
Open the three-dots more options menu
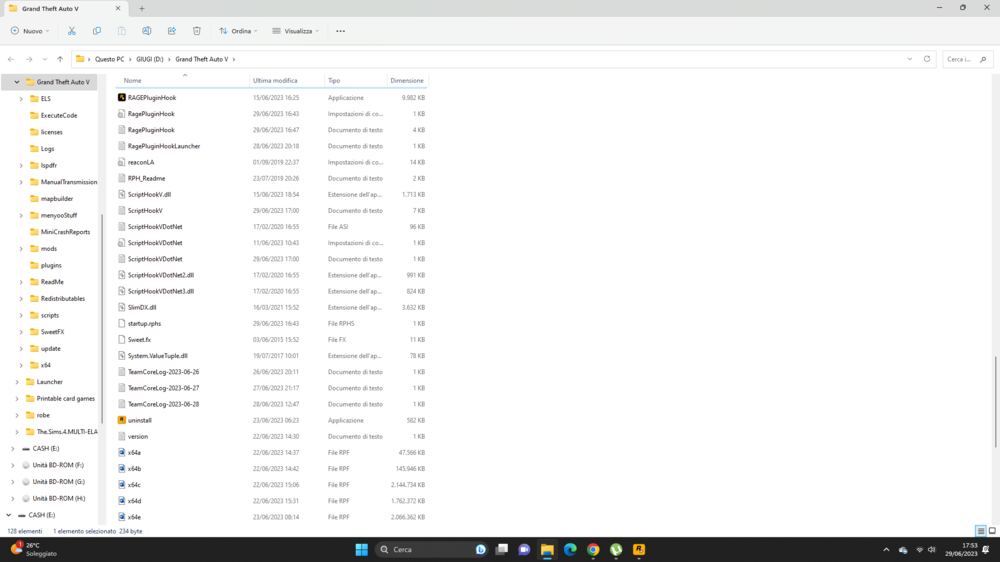click(341, 31)
